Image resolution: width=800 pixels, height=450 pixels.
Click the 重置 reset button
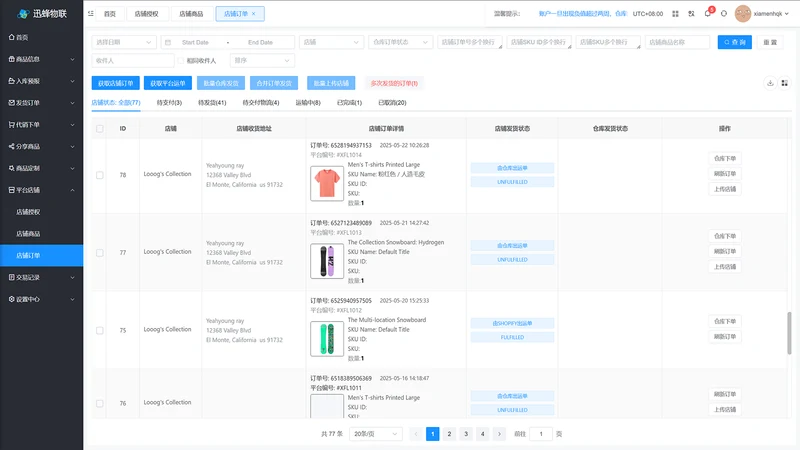[770, 42]
